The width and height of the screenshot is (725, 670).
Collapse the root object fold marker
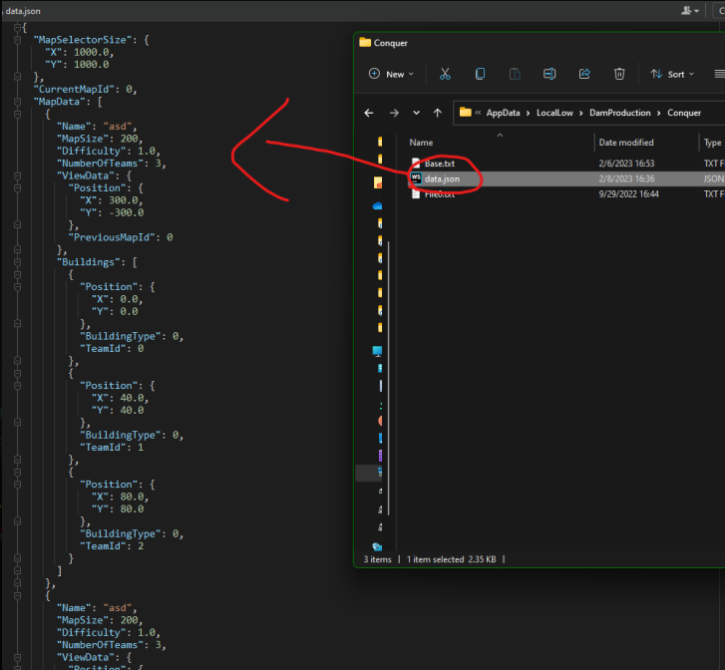[x=18, y=28]
